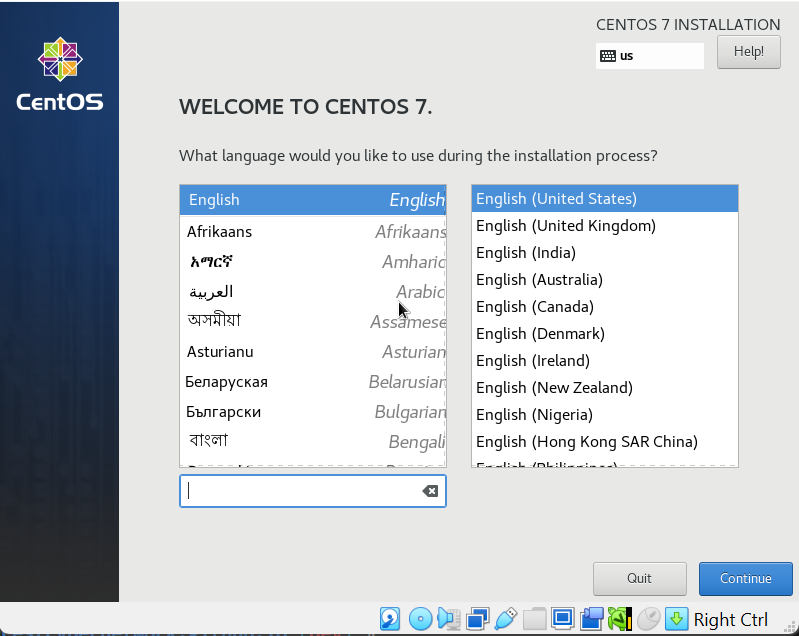Select the Belarusian language row

313,382
